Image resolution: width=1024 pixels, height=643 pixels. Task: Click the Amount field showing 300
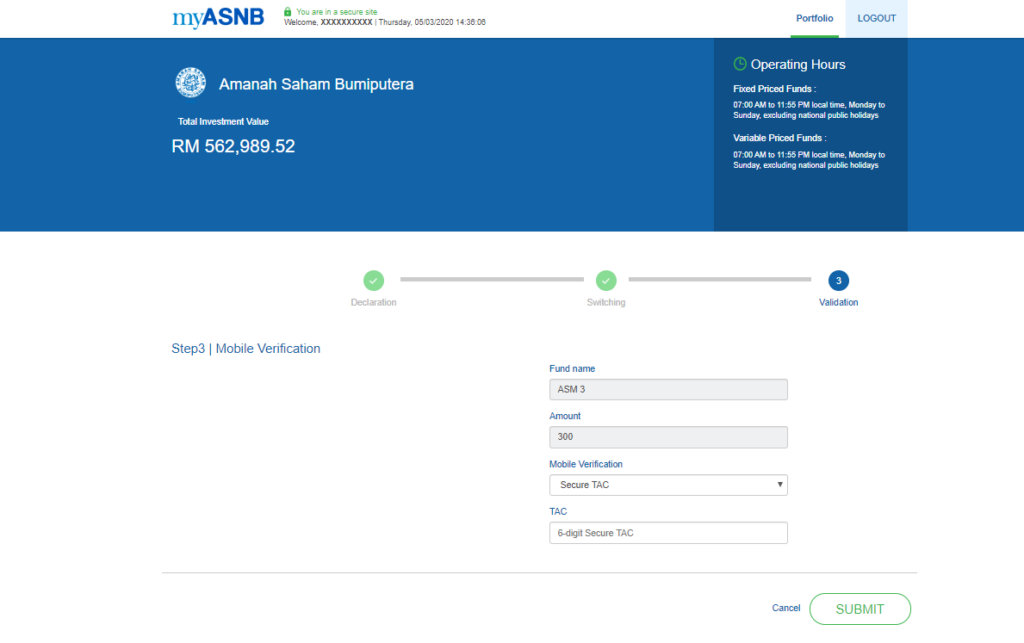[668, 437]
